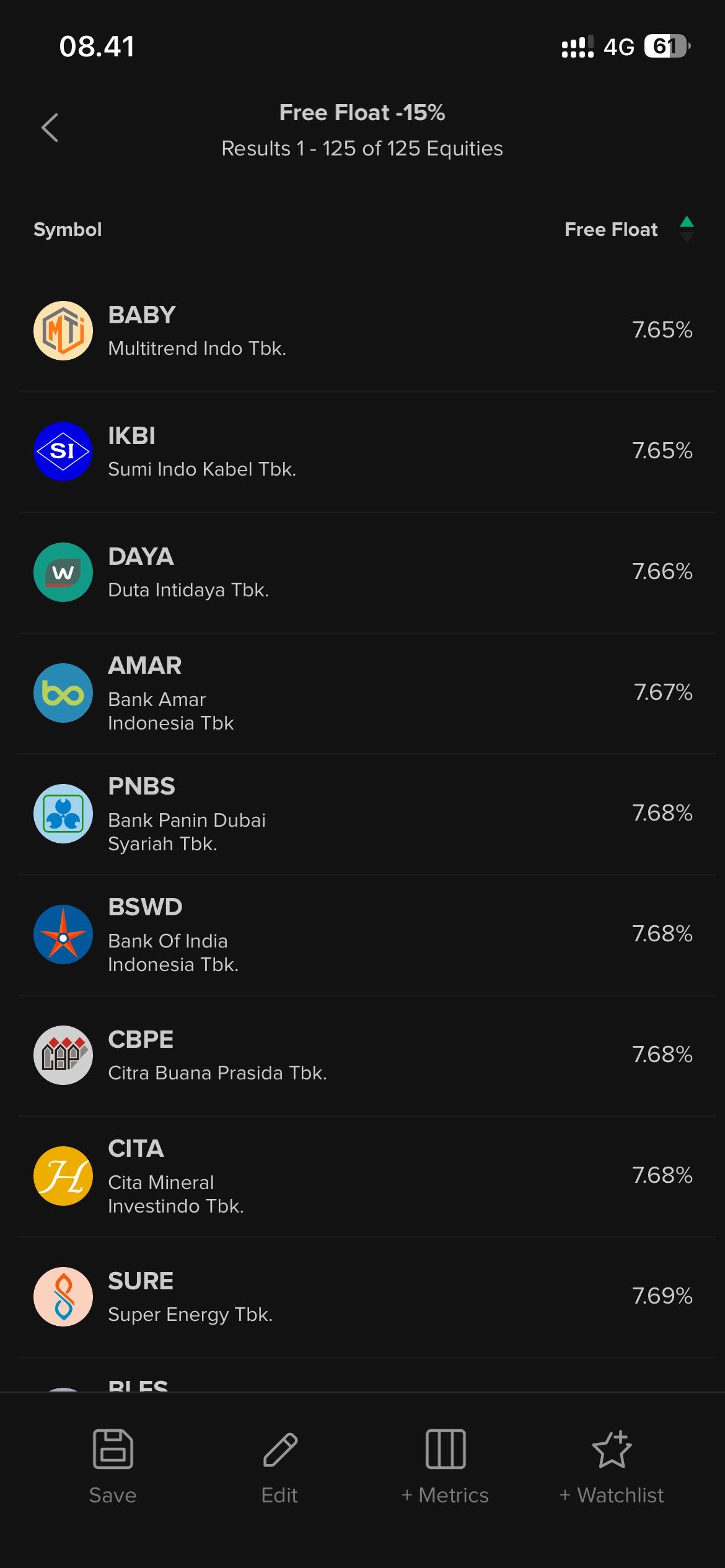Tap the DAYA green logo

63,572
